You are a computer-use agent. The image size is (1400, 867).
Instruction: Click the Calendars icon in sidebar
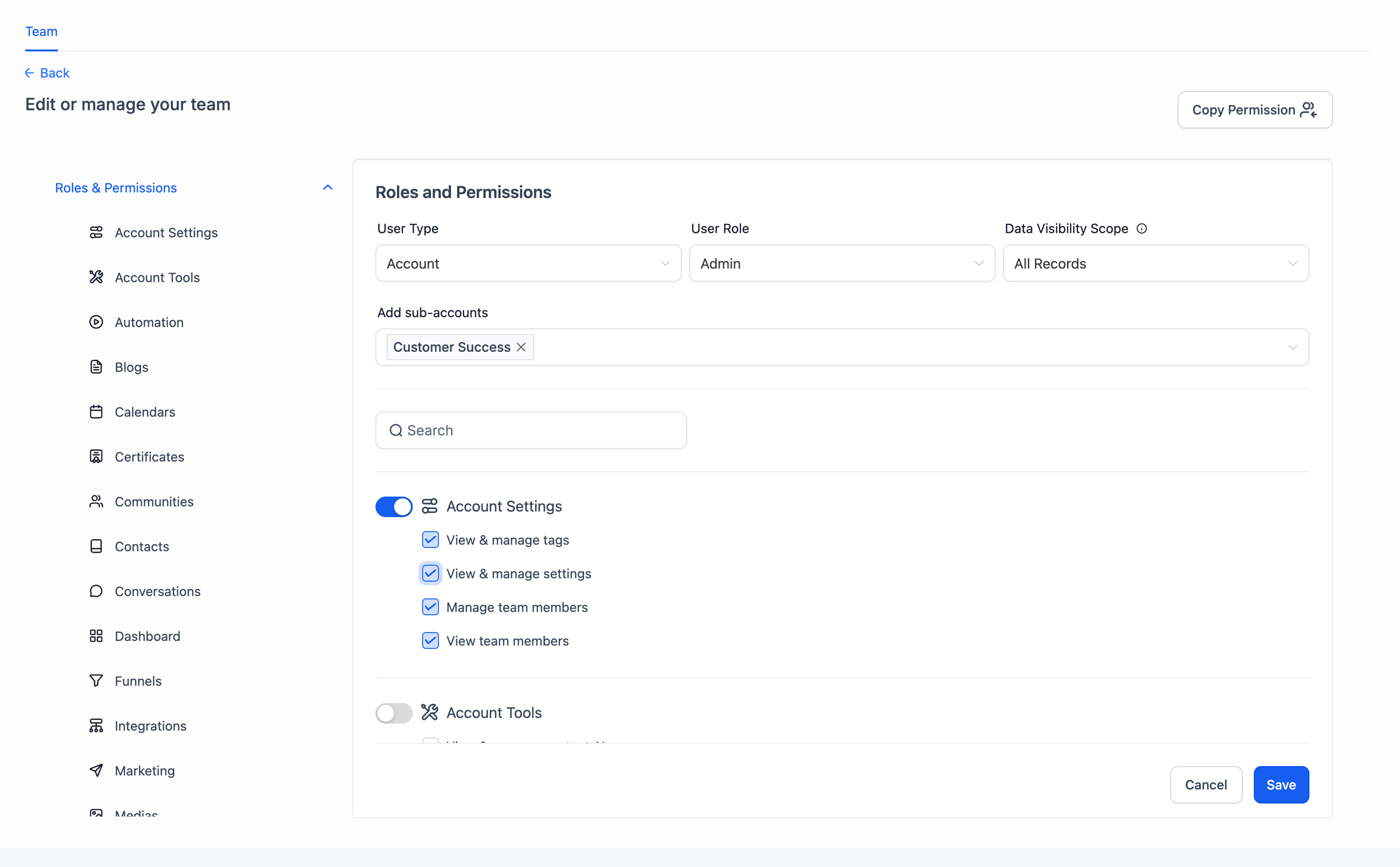(x=96, y=412)
